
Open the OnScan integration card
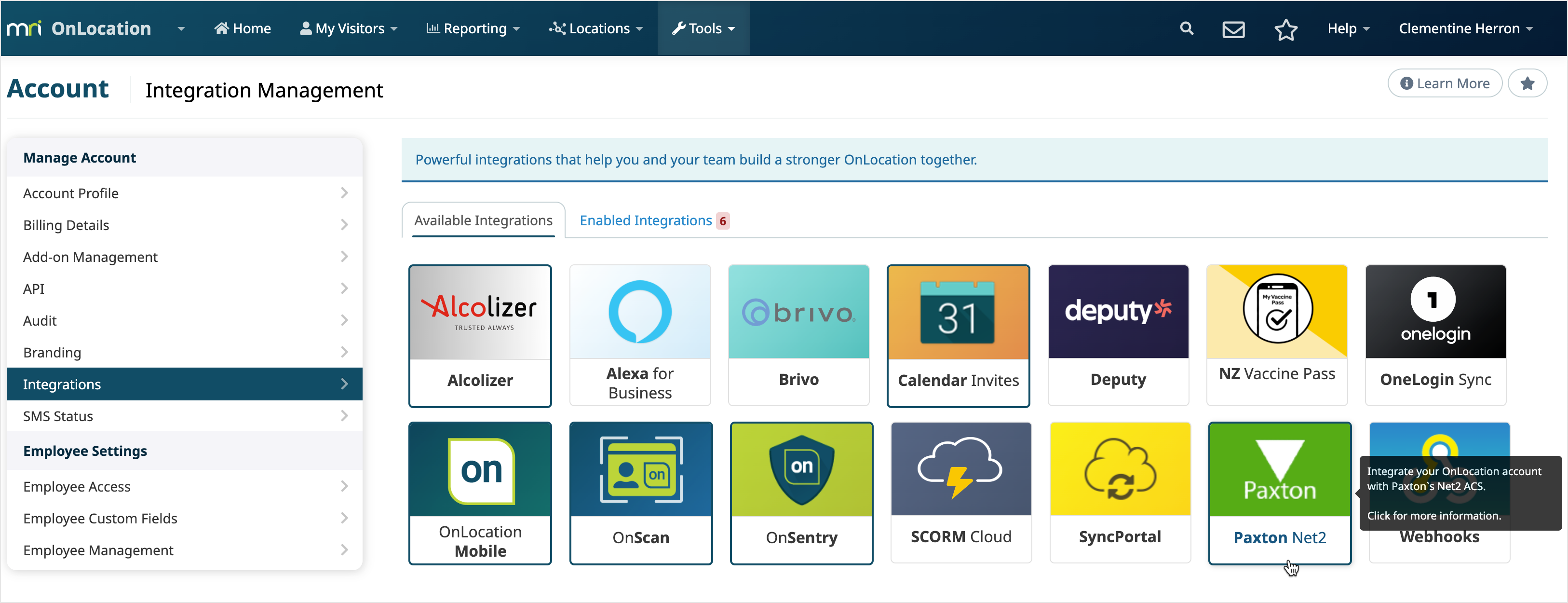click(640, 493)
